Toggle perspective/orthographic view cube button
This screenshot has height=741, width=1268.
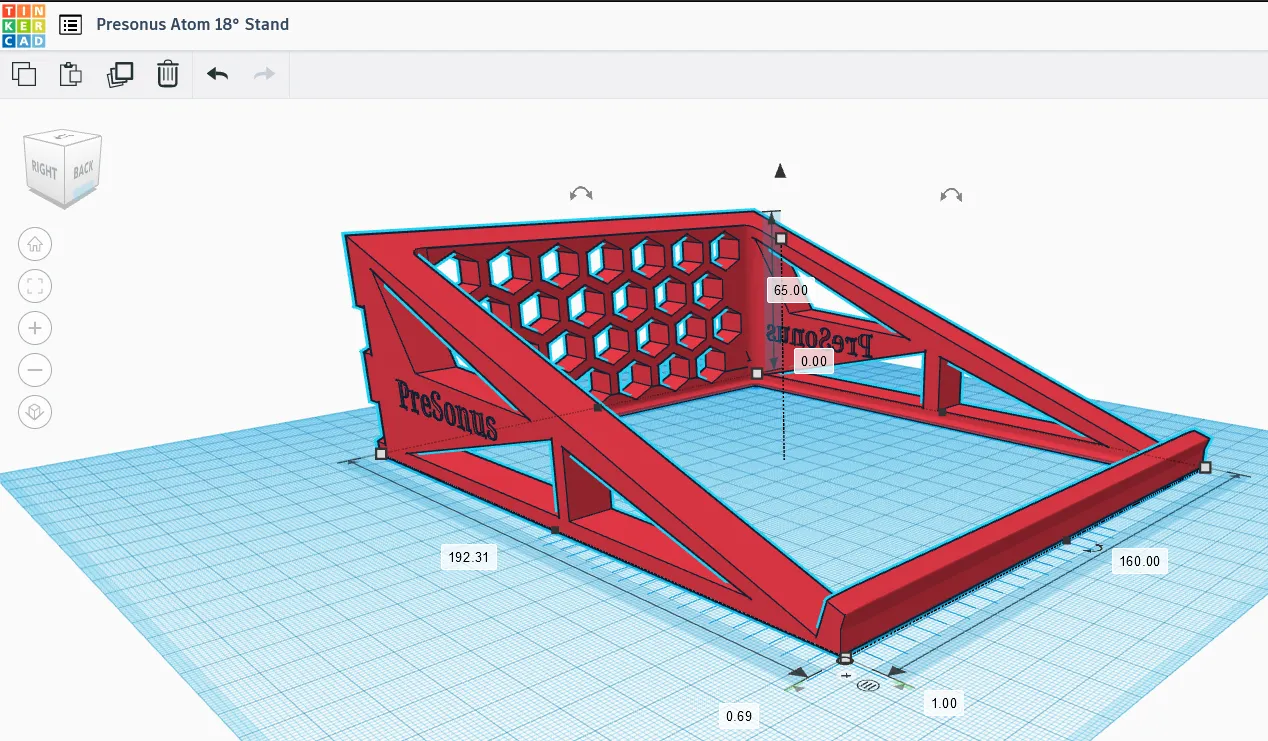click(35, 412)
